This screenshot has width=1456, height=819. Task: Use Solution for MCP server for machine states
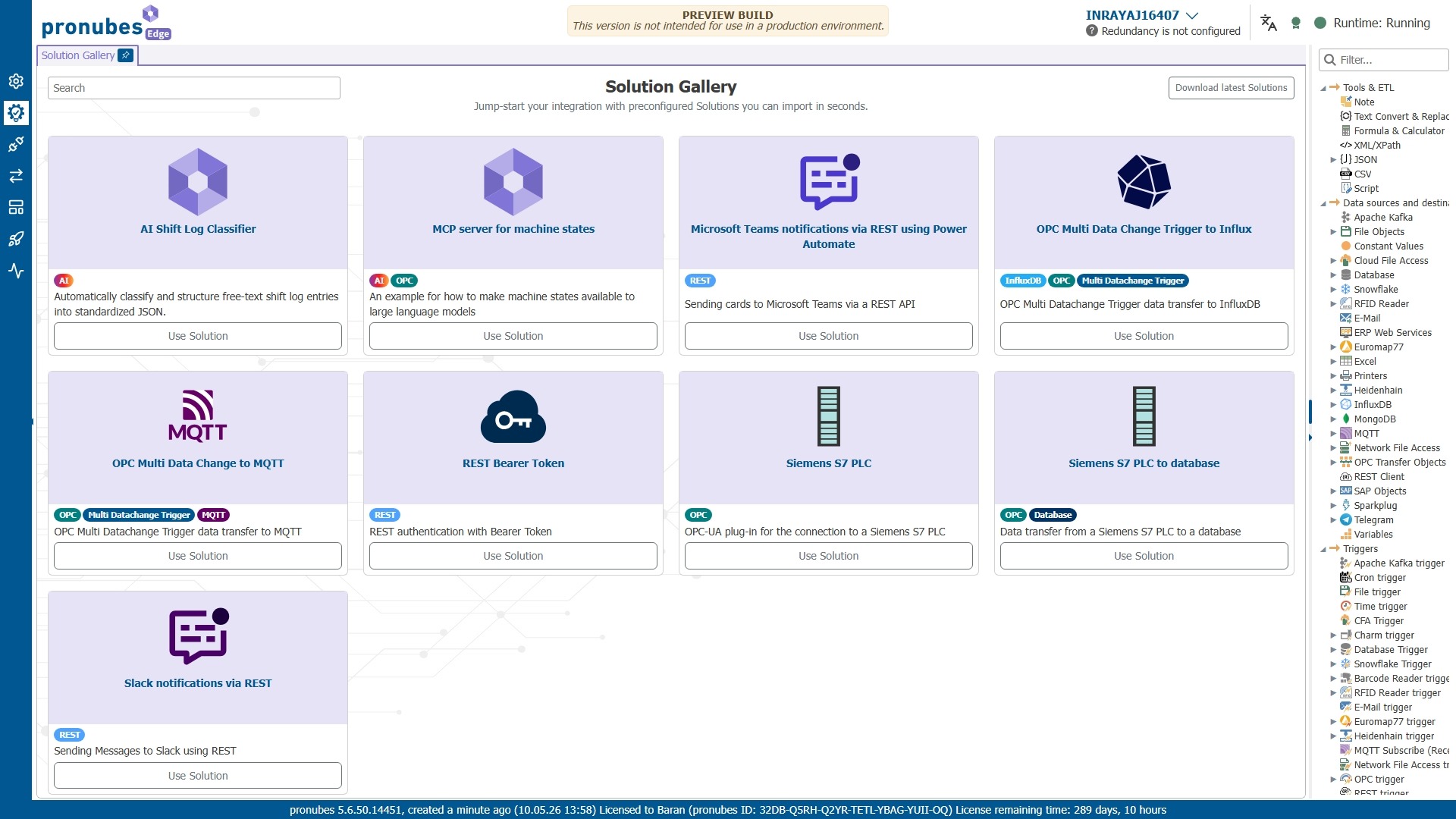(513, 336)
